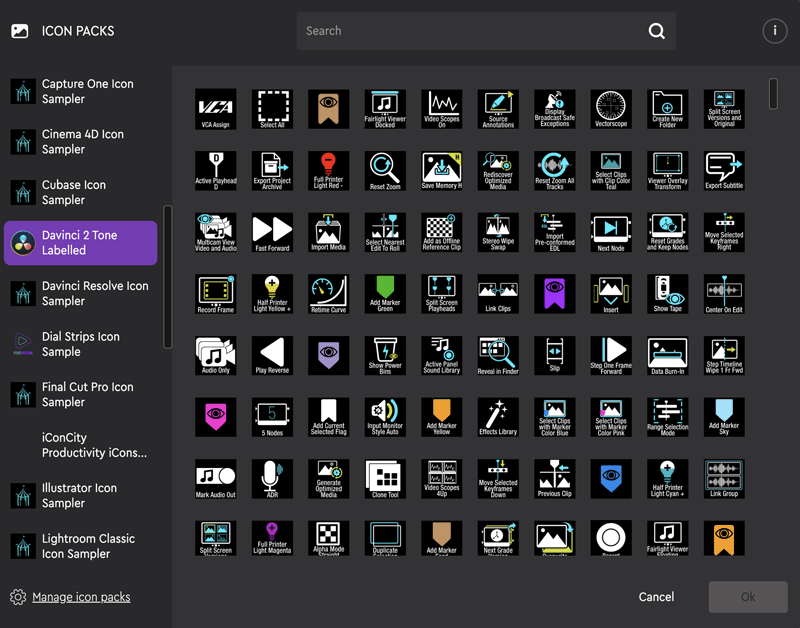The image size is (800, 628).
Task: Click the Cancel button
Action: pyautogui.click(x=656, y=597)
